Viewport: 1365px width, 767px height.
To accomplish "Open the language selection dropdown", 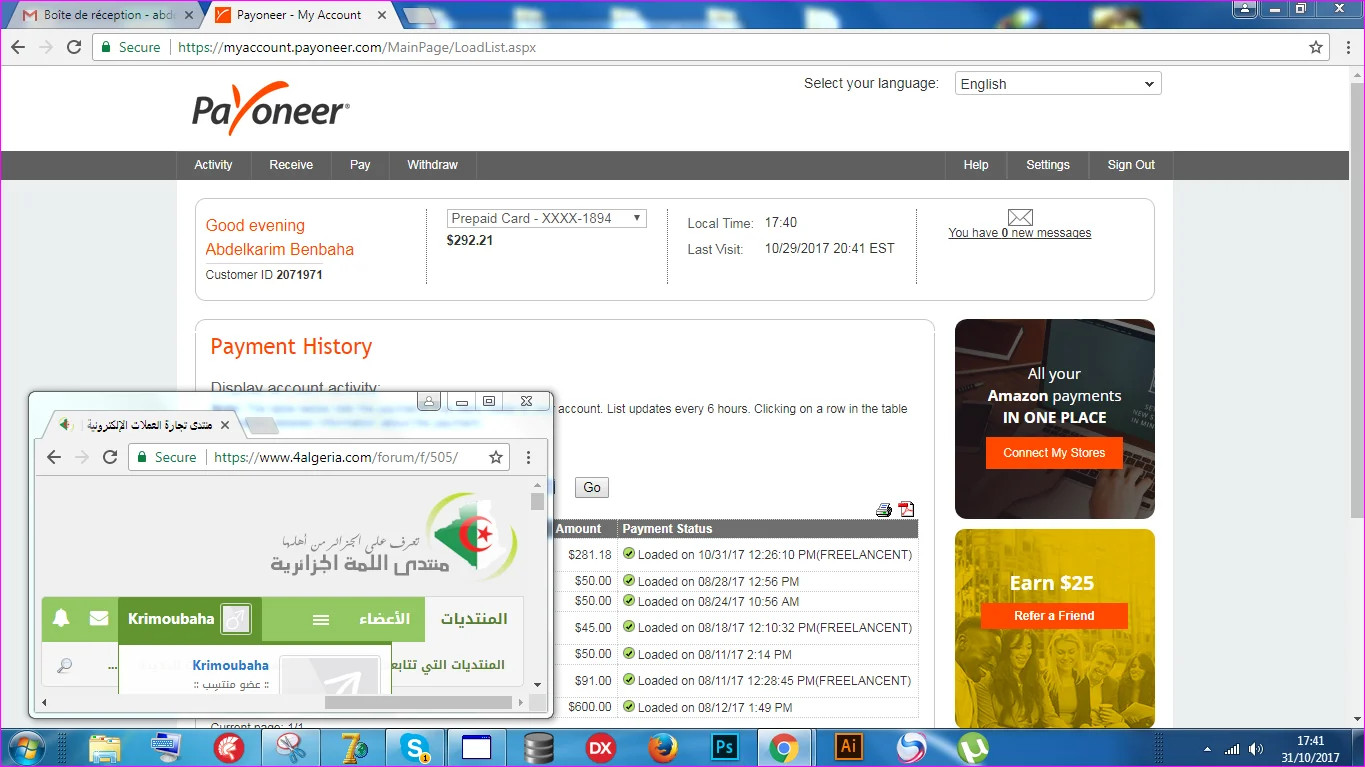I will pos(1058,84).
